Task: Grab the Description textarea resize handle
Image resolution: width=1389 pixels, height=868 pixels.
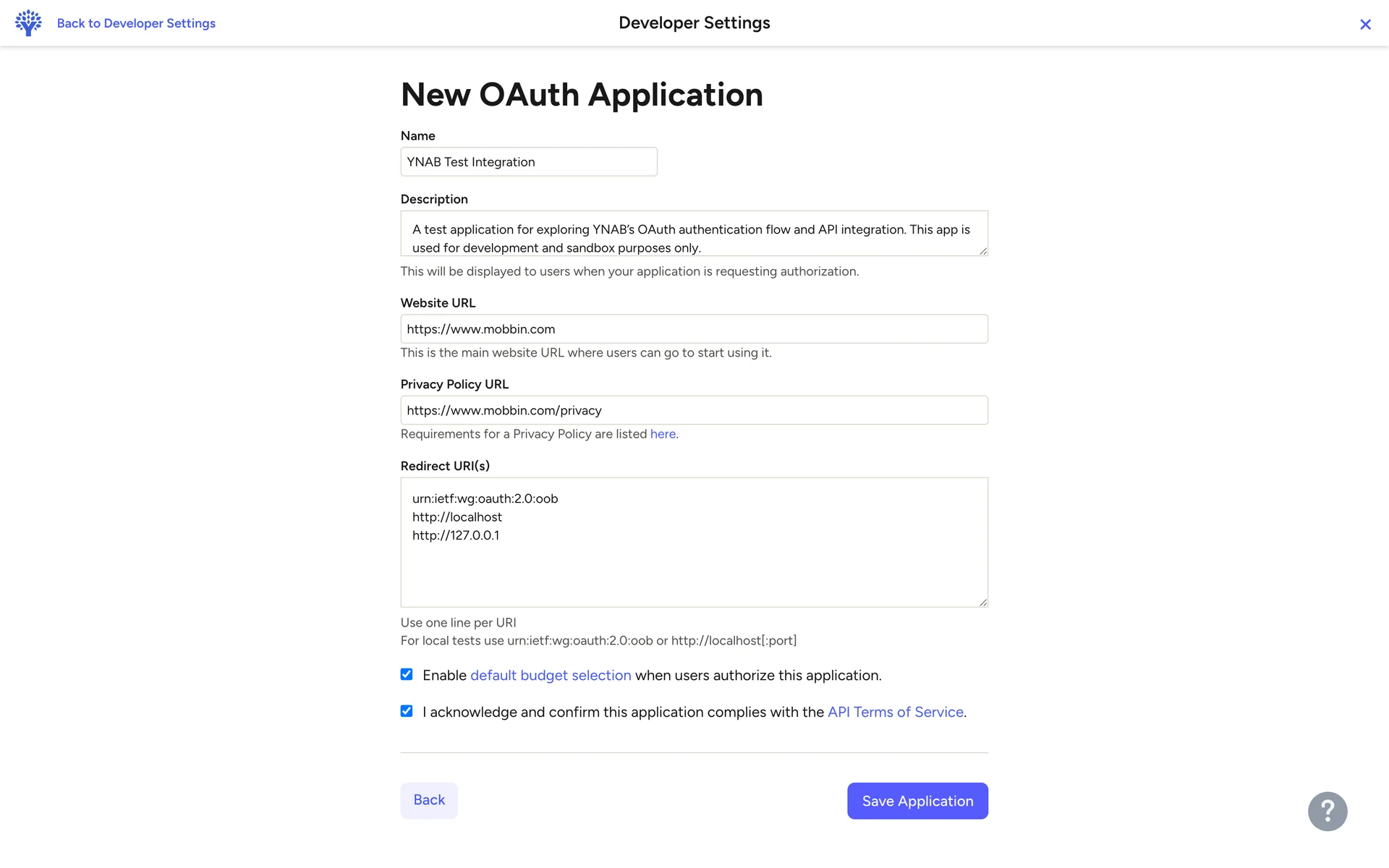Action: pos(983,251)
